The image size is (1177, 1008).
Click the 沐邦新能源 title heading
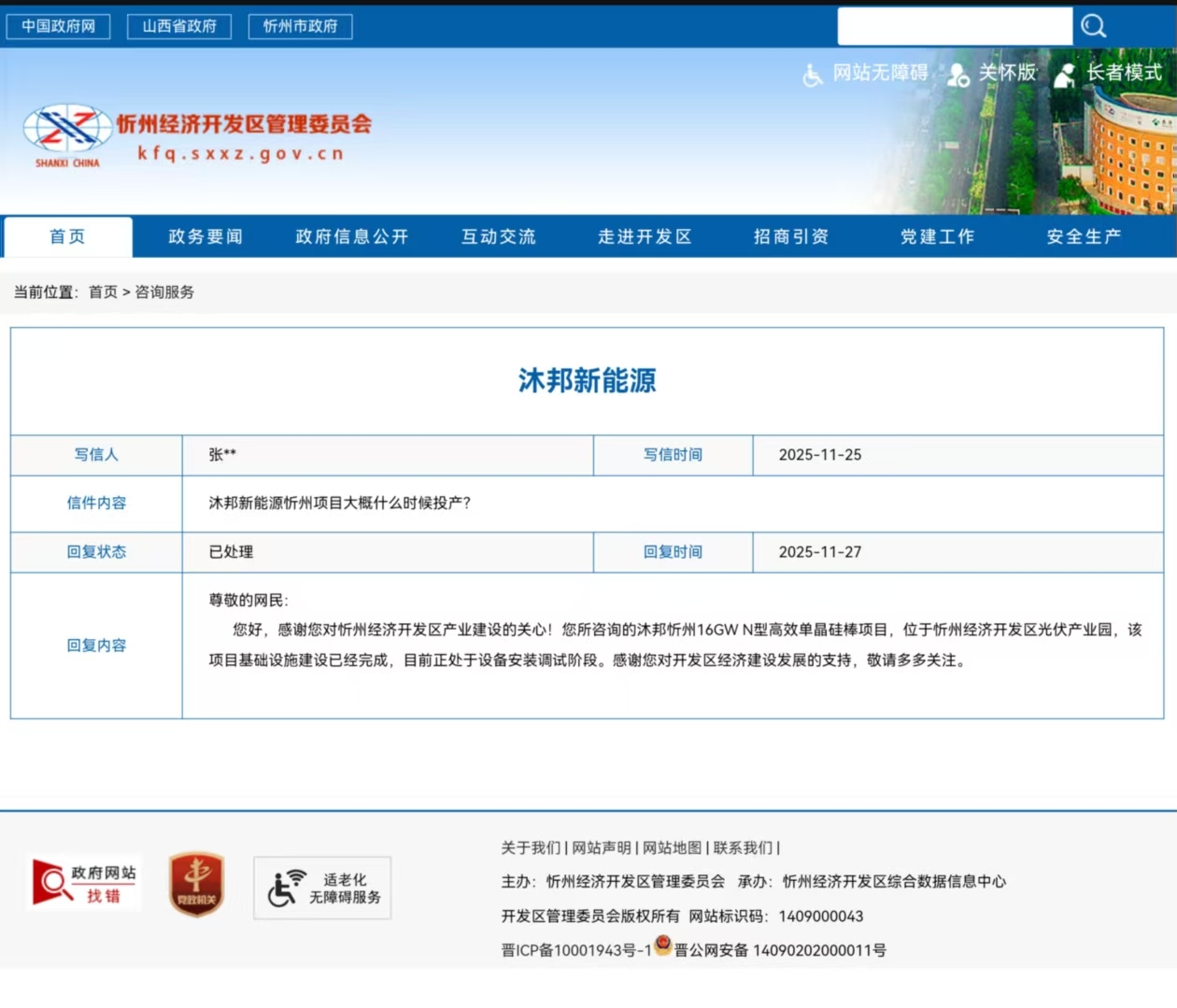pyautogui.click(x=588, y=380)
